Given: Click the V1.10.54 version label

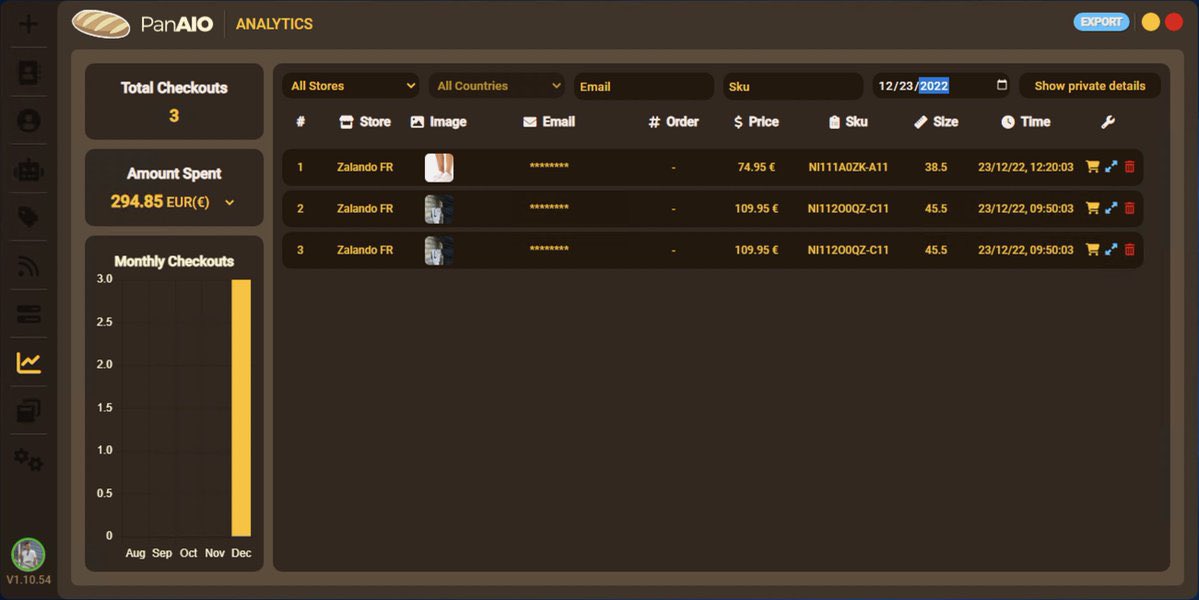Looking at the screenshot, I should [28, 580].
